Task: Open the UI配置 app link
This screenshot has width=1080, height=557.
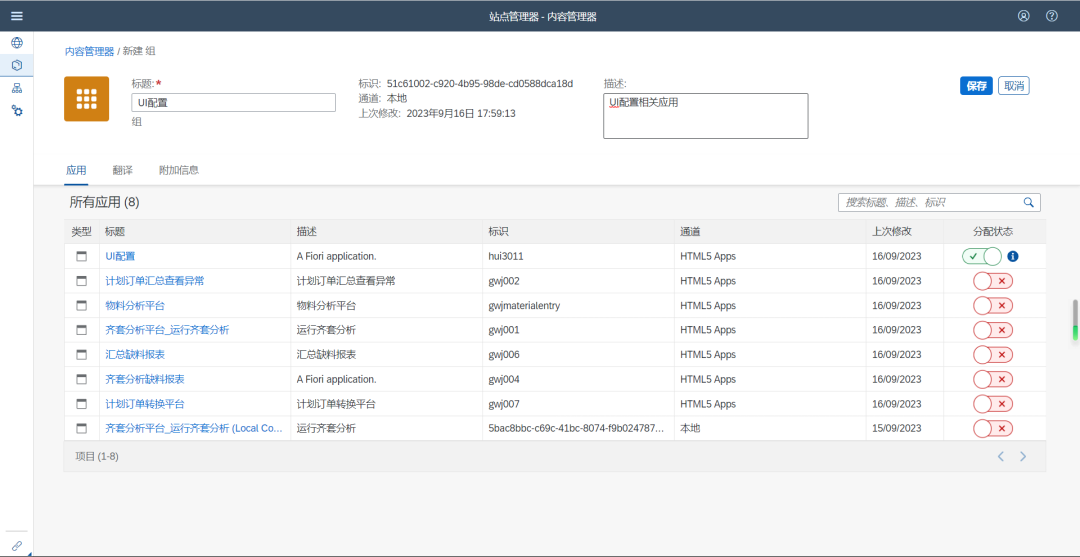Action: [x=120, y=256]
